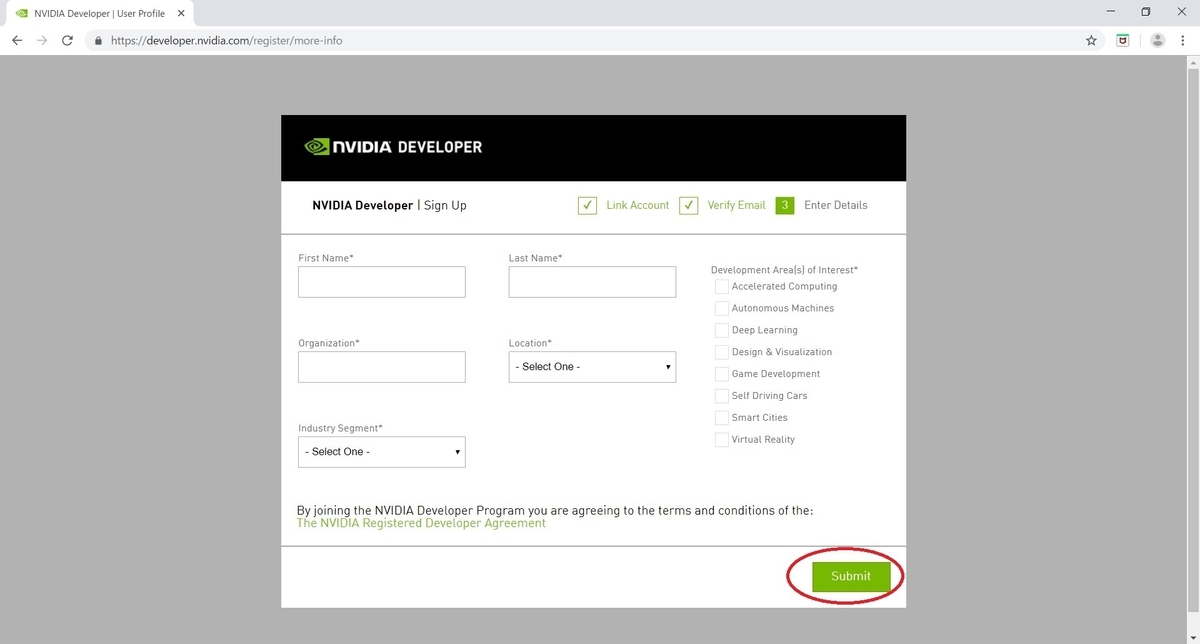This screenshot has height=644, width=1200.
Task: Open NVIDIA Registered Developer Agreement link
Action: tap(421, 523)
